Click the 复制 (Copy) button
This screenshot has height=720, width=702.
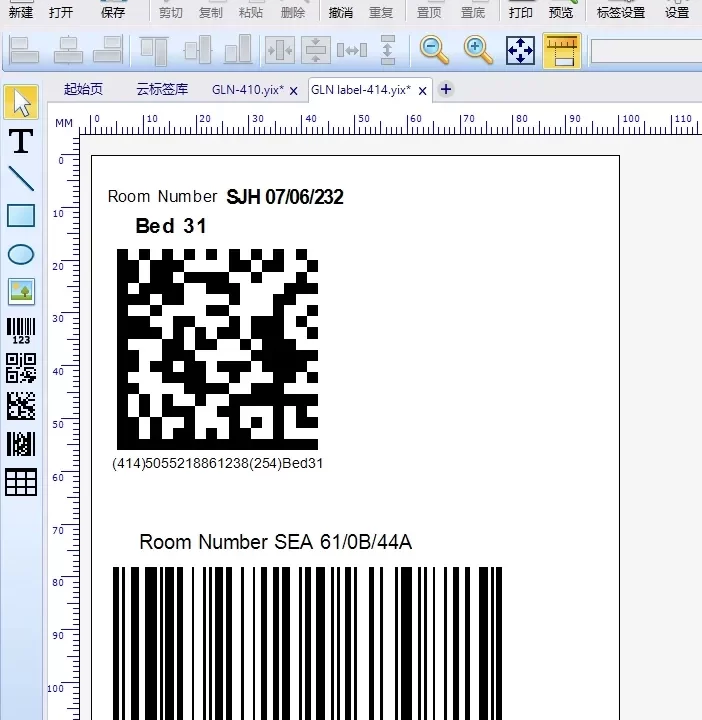pos(211,12)
